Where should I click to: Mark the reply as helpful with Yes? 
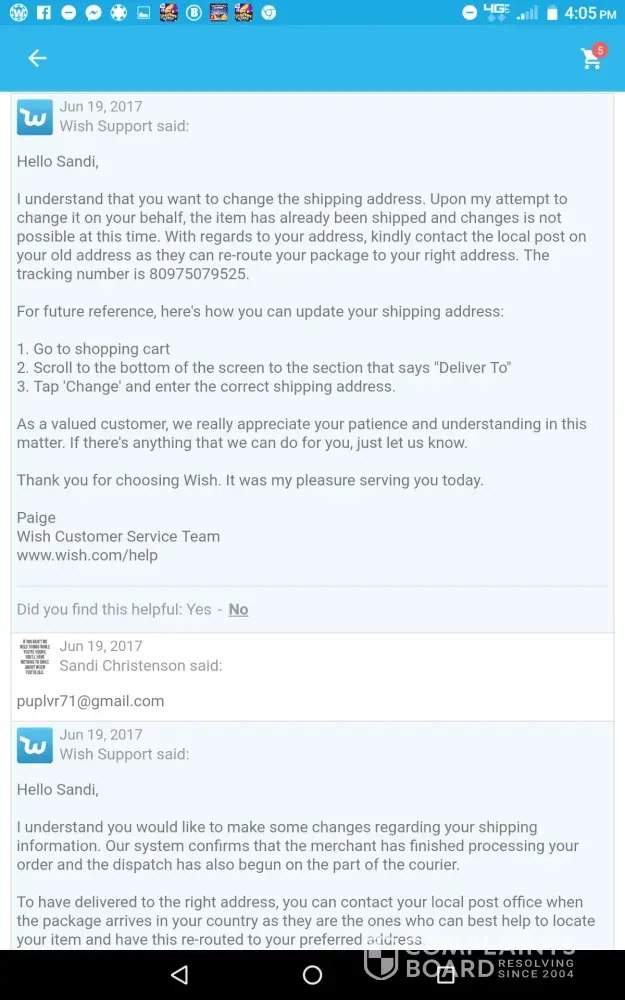pyautogui.click(x=199, y=609)
